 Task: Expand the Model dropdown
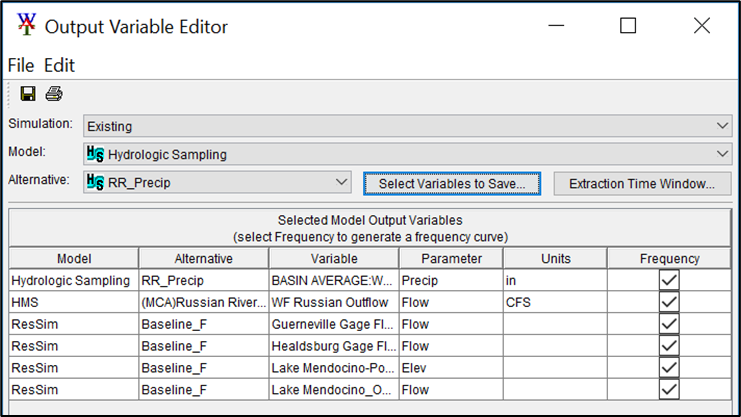click(723, 154)
